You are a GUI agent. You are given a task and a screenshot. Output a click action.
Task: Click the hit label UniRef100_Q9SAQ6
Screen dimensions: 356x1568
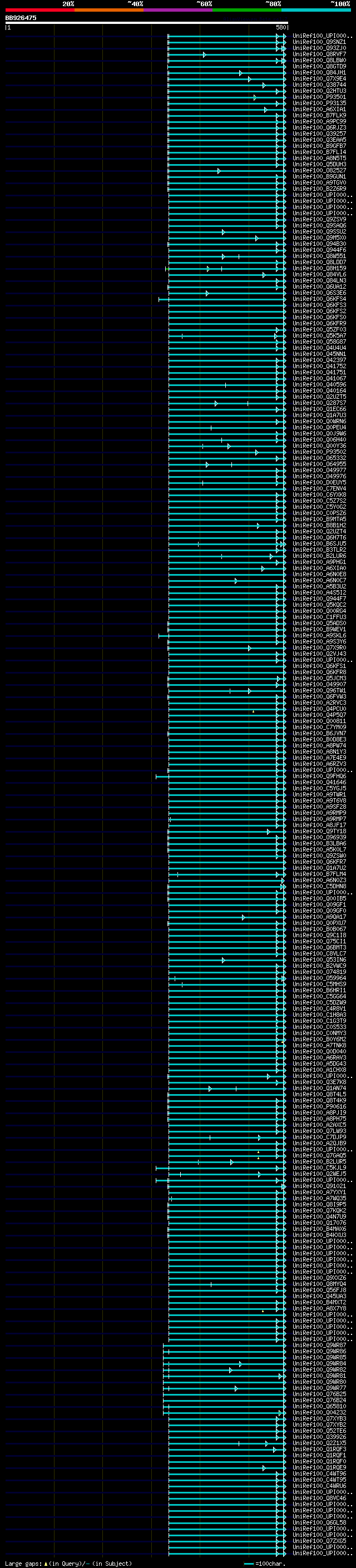(x=319, y=226)
